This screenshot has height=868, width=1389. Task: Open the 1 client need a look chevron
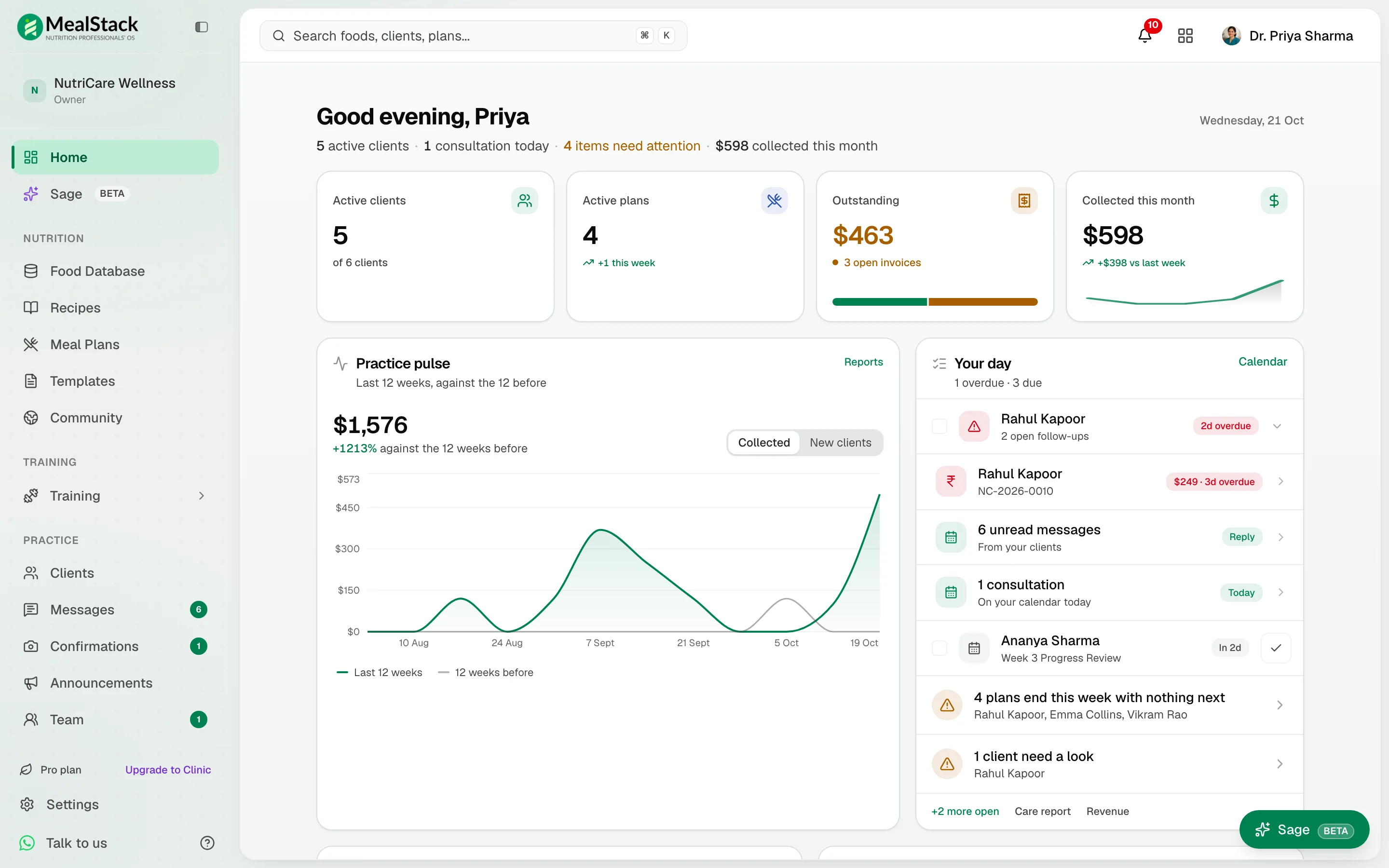coord(1280,763)
